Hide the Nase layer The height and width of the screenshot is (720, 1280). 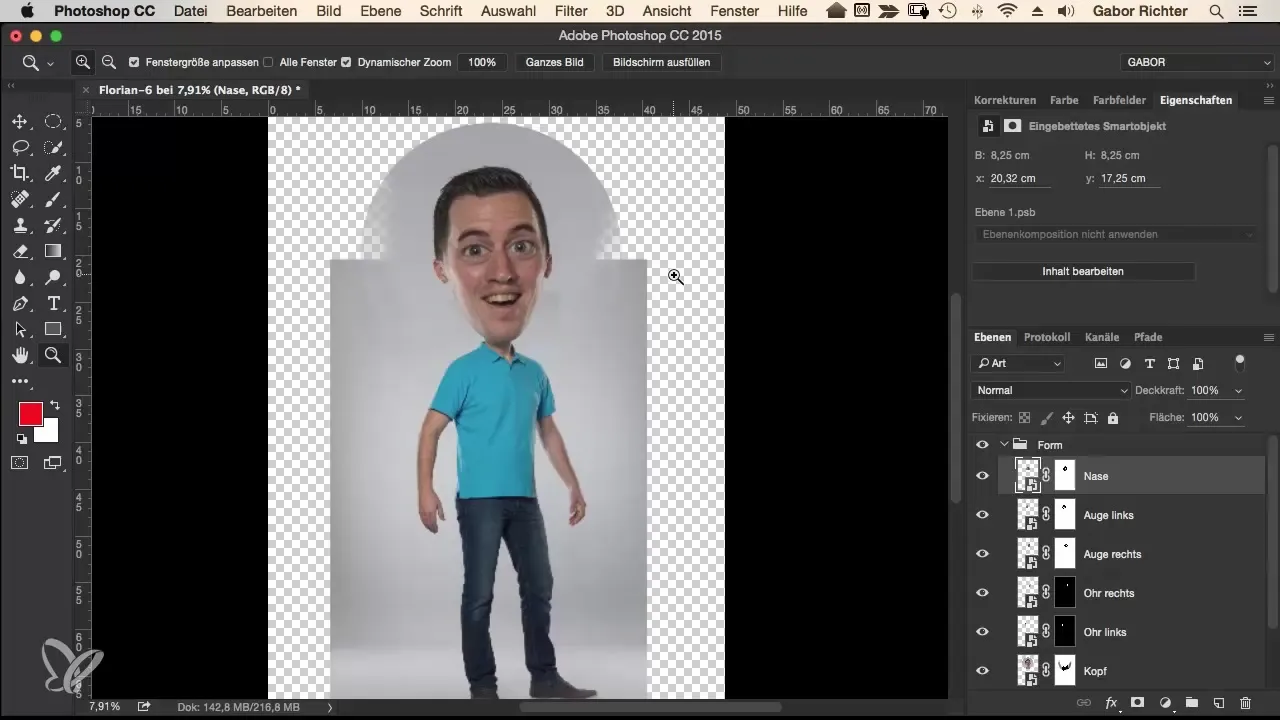pos(982,476)
